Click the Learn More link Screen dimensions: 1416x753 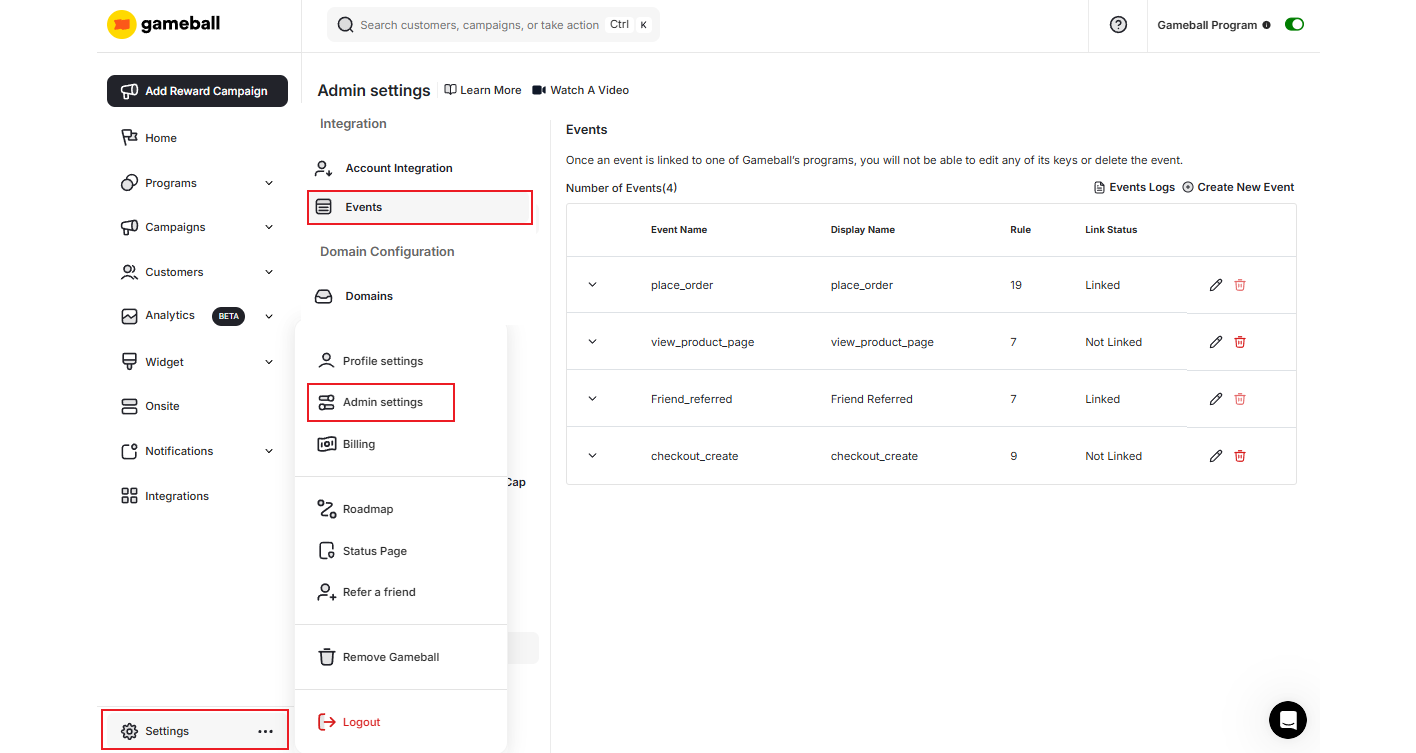pyautogui.click(x=482, y=89)
